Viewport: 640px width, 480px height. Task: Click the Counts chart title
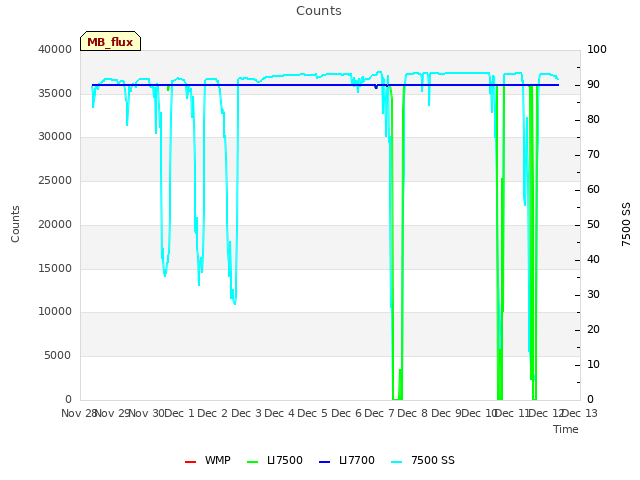point(319,11)
